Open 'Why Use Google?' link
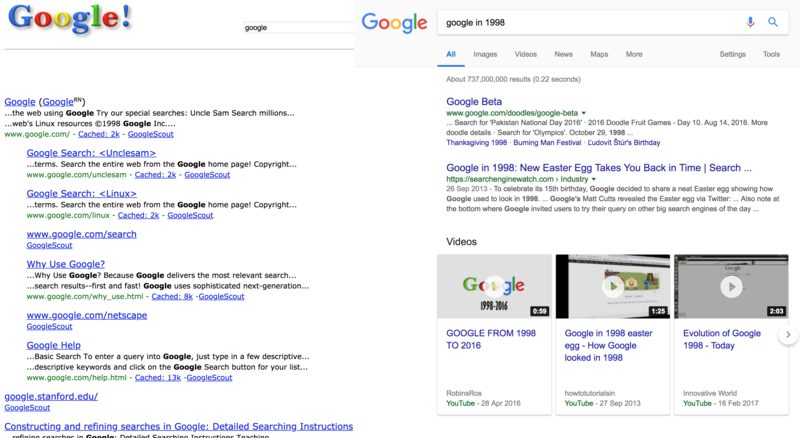Viewport: 800px width, 438px height. coord(66,264)
